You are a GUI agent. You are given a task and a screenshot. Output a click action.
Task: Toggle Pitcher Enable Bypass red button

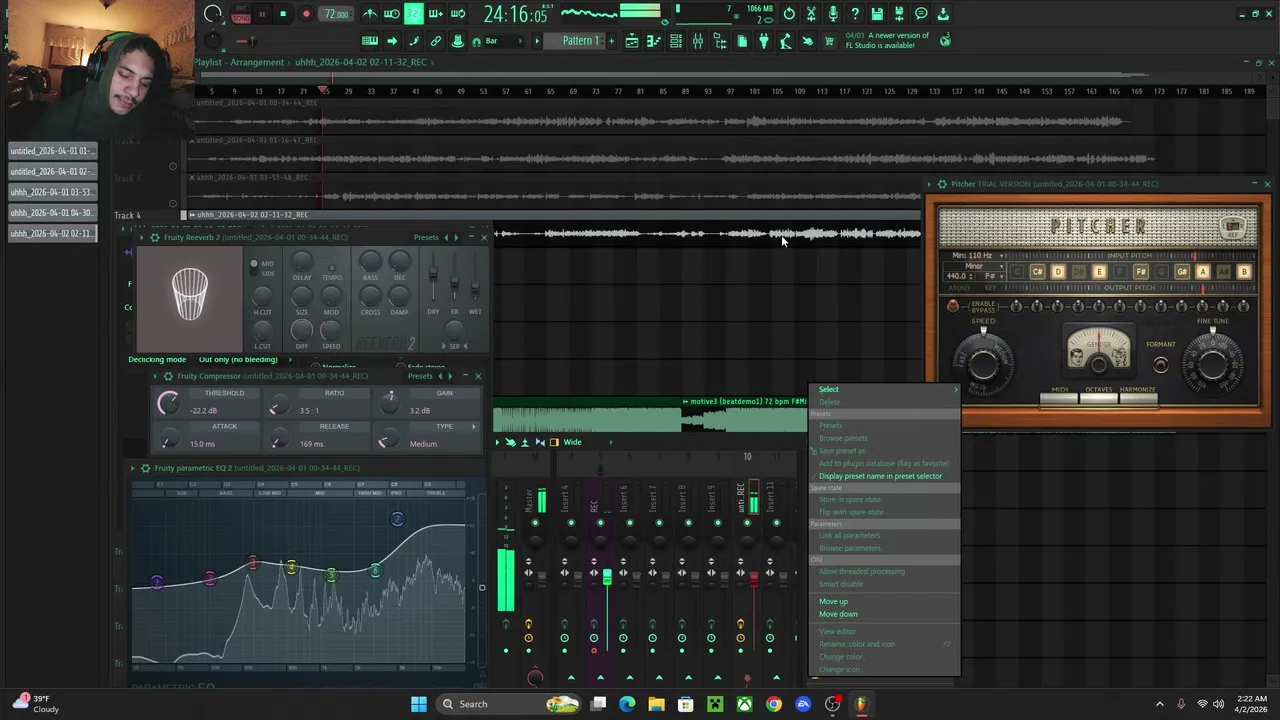click(x=952, y=306)
